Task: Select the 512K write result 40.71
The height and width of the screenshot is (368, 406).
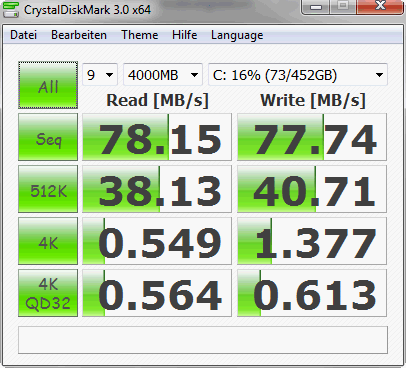Action: point(312,189)
